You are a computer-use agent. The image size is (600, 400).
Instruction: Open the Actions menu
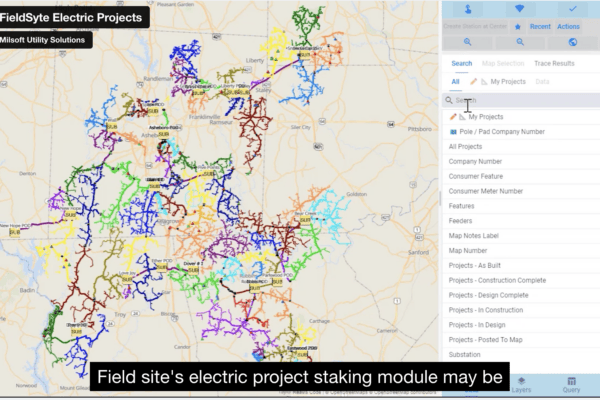[568, 26]
